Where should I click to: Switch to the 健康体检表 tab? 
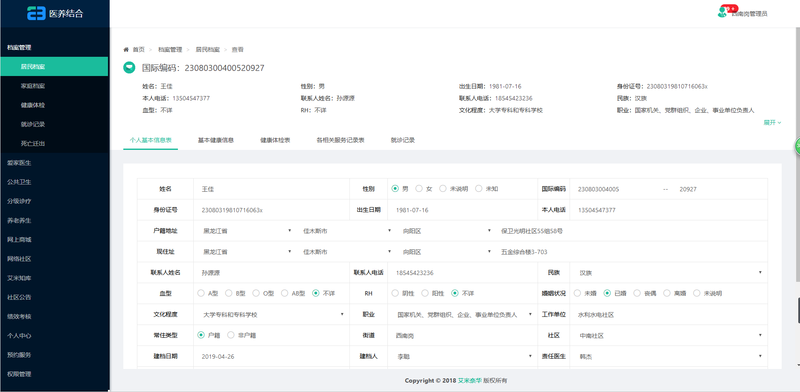(x=275, y=140)
